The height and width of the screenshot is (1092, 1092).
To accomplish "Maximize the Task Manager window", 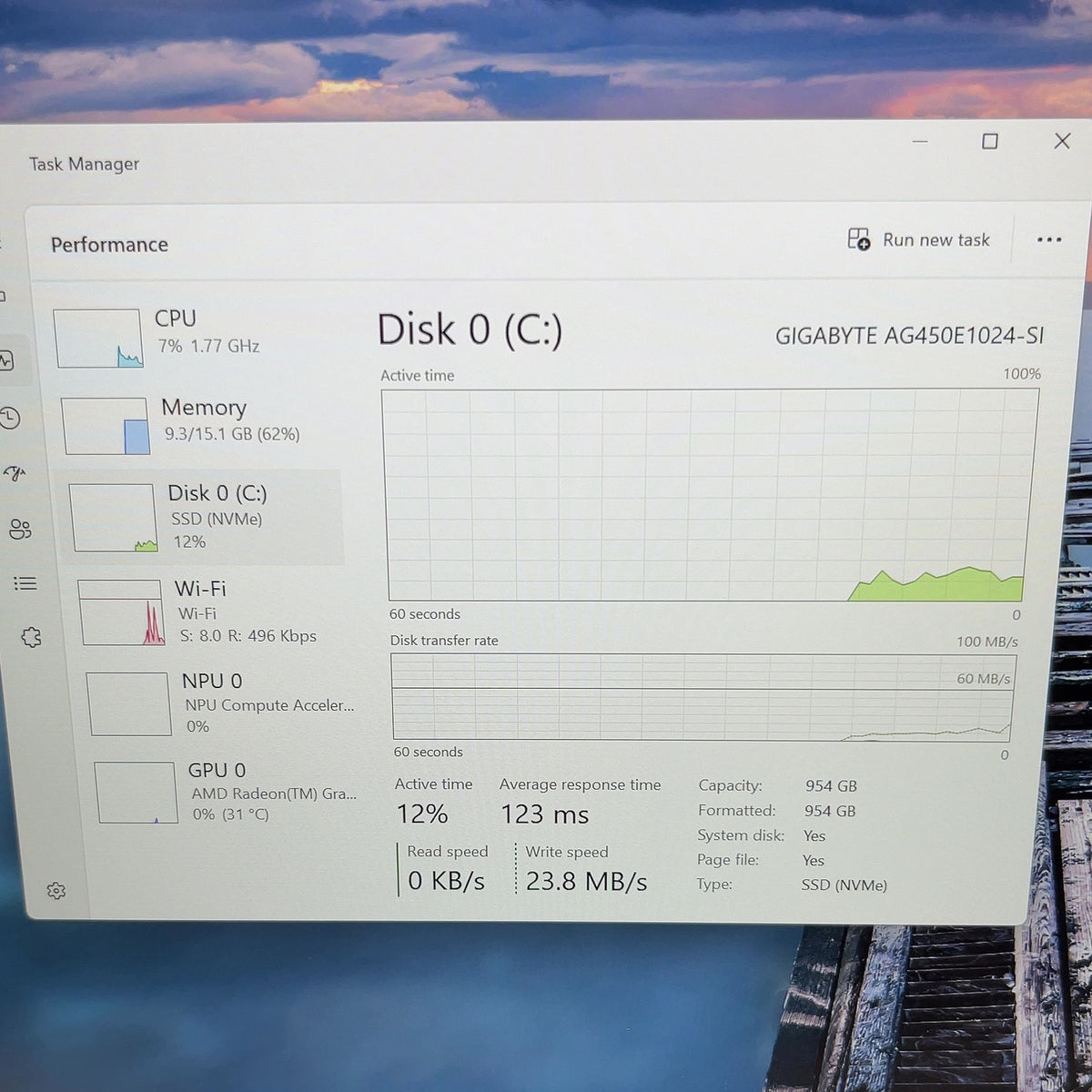I will coord(990,141).
